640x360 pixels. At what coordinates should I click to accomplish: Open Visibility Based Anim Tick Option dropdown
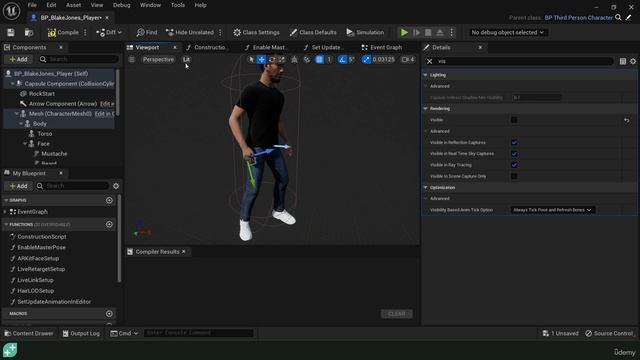552,210
